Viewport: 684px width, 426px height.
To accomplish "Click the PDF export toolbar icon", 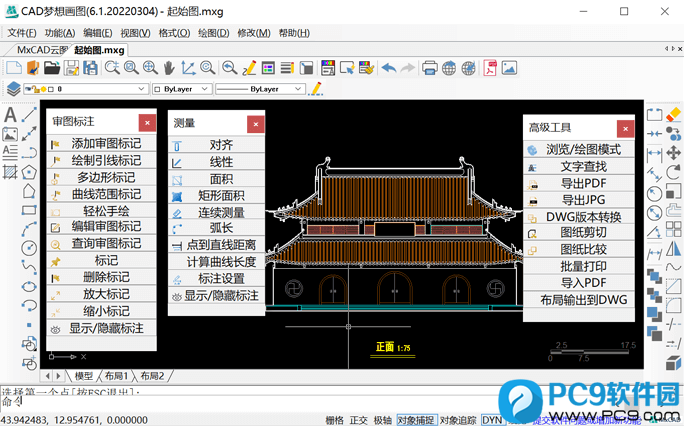I will click(490, 68).
